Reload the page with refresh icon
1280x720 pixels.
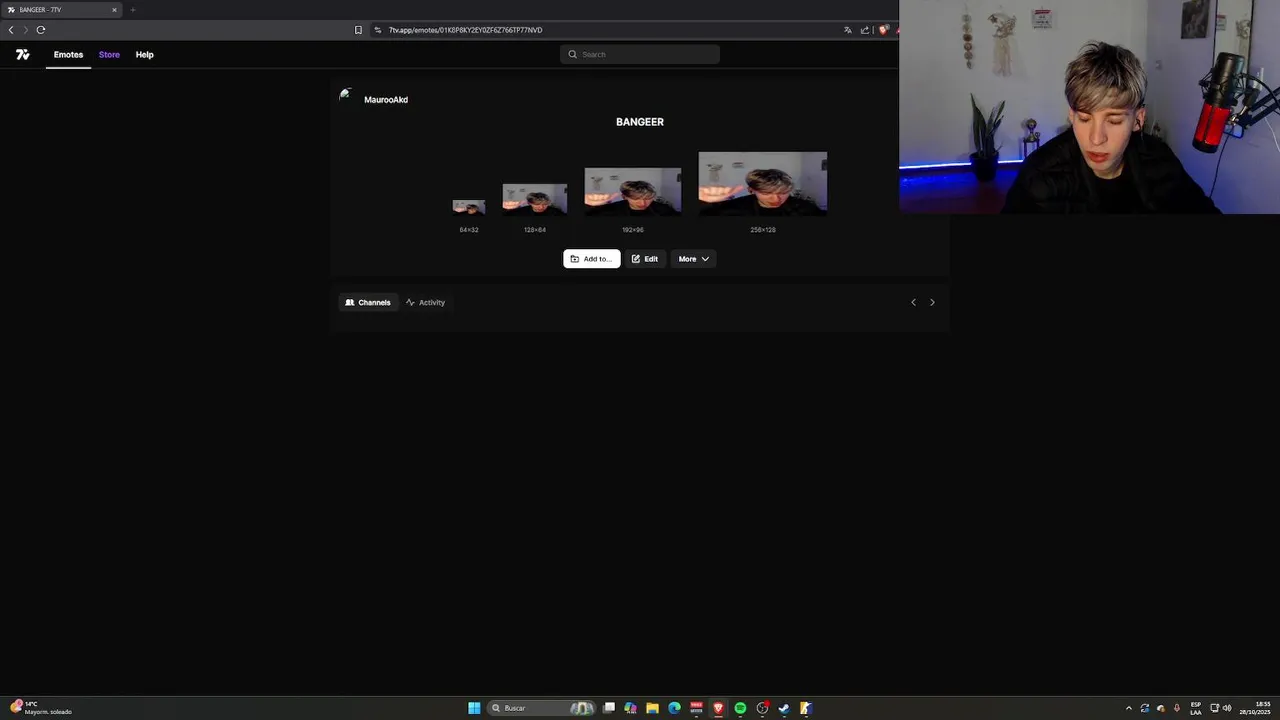click(x=41, y=30)
